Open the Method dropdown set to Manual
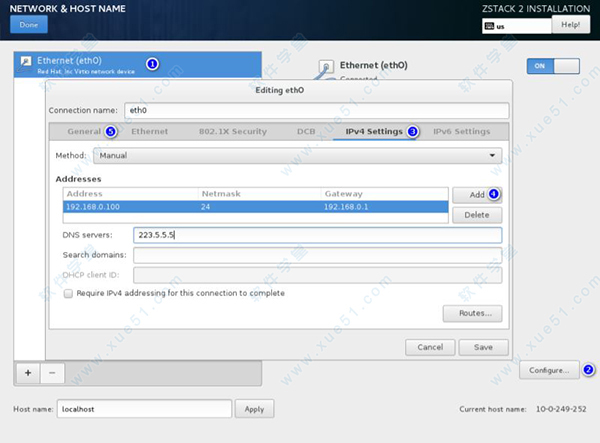Screen dimensions: 600x443 [297, 156]
